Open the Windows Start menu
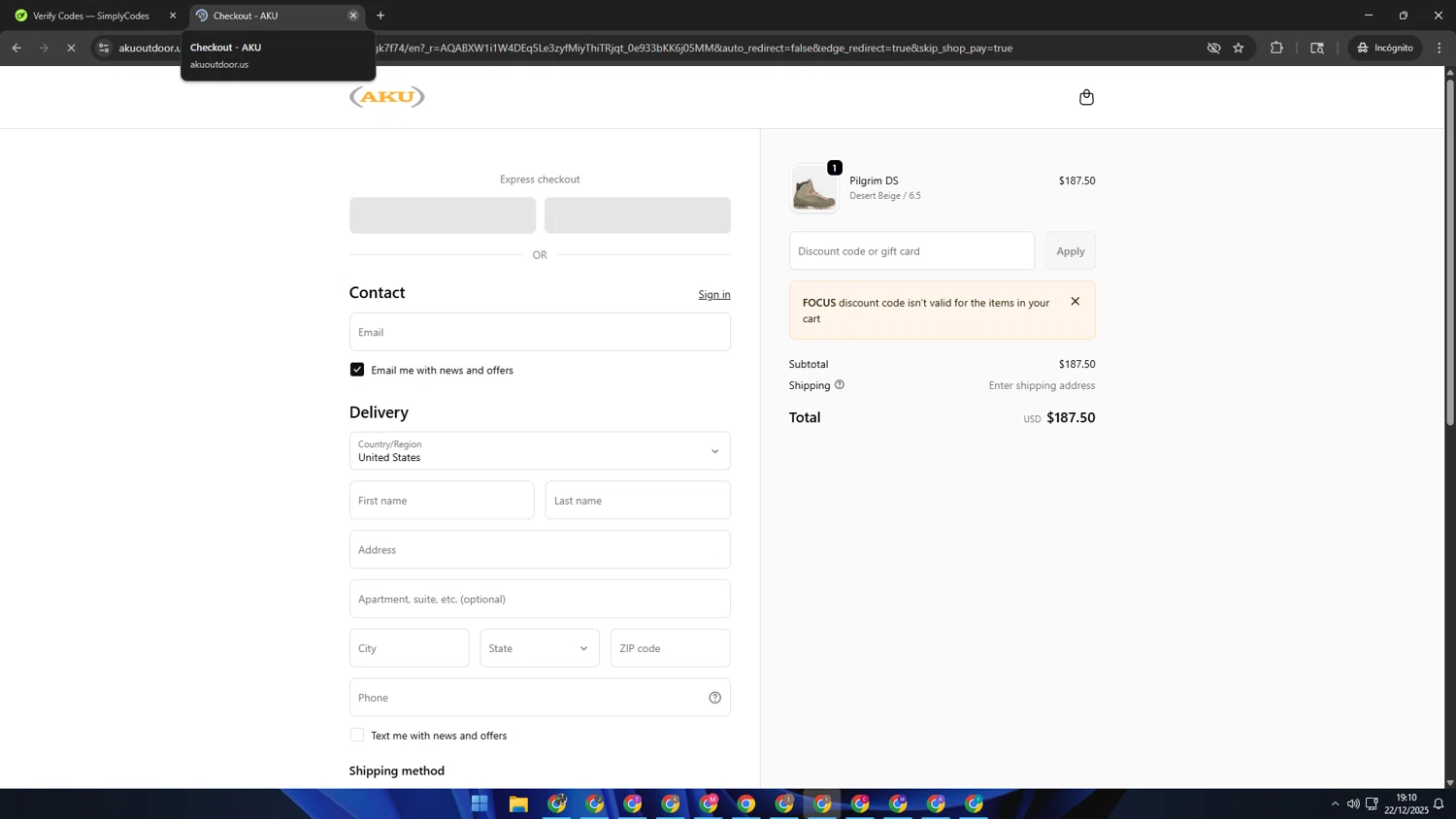The image size is (1456, 819). (480, 803)
